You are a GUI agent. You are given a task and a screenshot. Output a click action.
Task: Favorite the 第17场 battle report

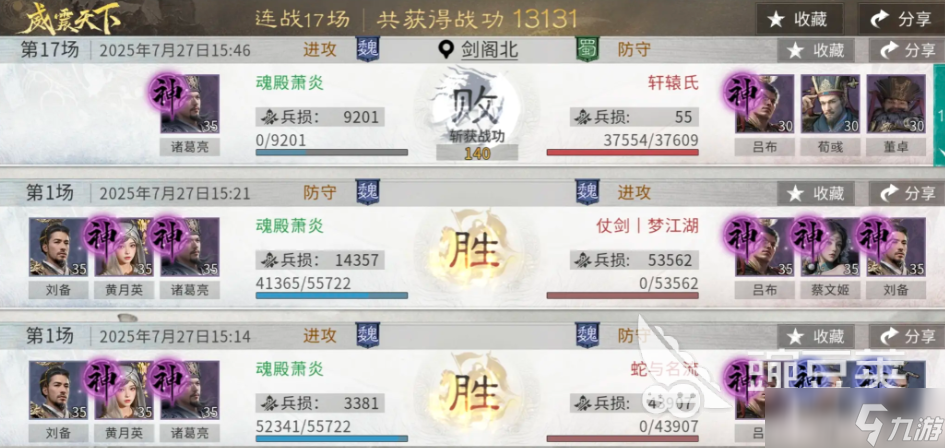pyautogui.click(x=815, y=51)
